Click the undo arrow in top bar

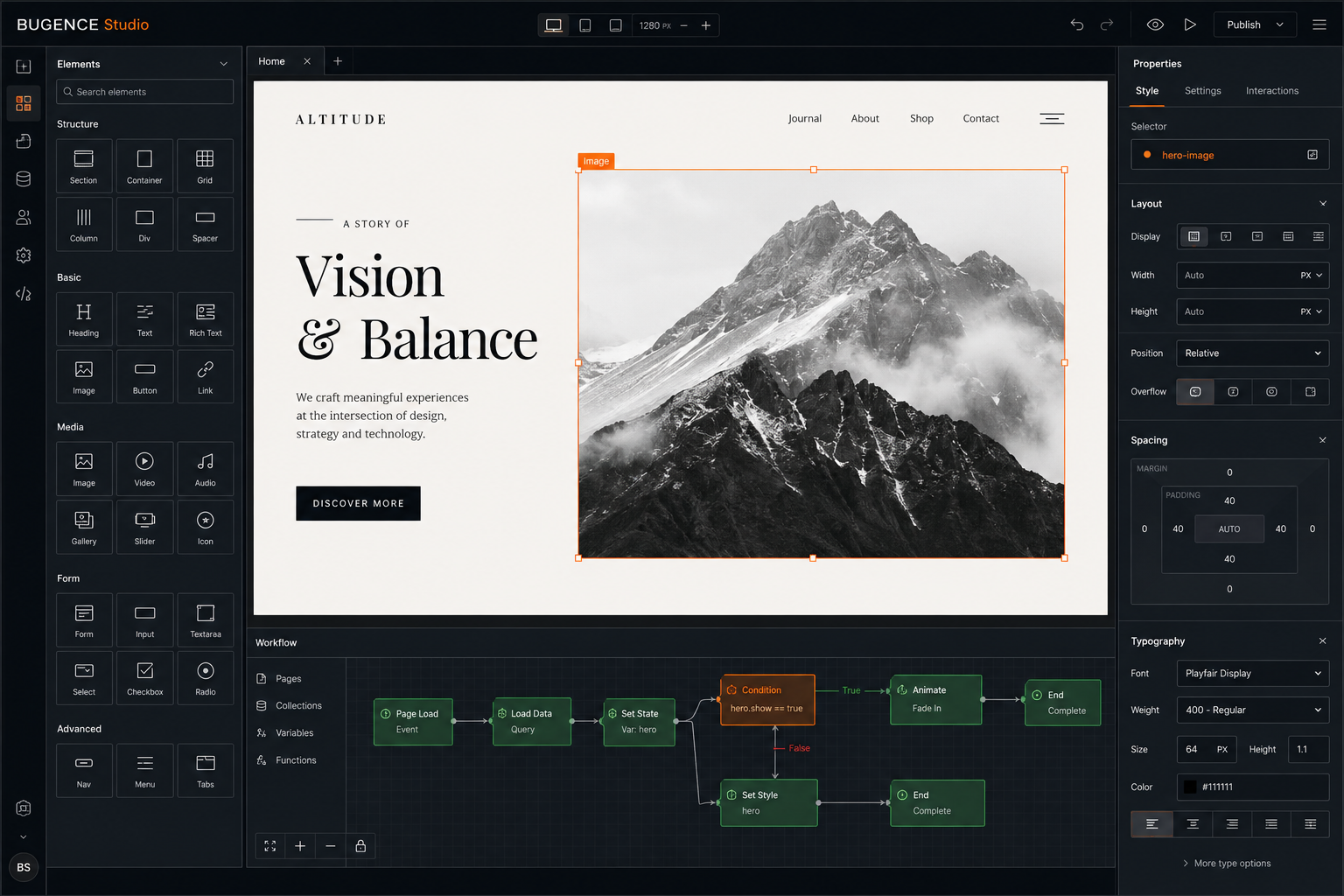(x=1077, y=24)
